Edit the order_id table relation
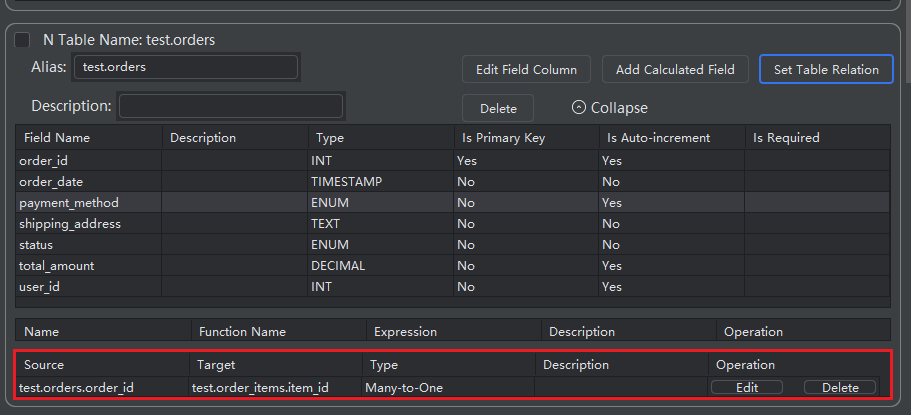This screenshot has height=415, width=911. (x=746, y=387)
